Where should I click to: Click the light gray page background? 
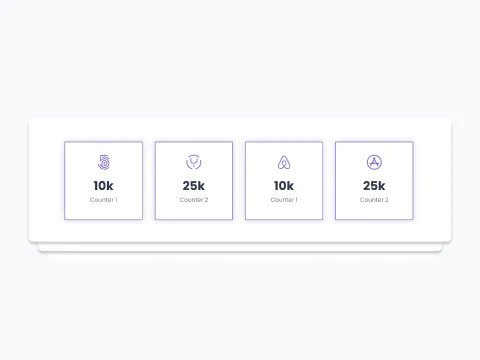(x=240, y=60)
